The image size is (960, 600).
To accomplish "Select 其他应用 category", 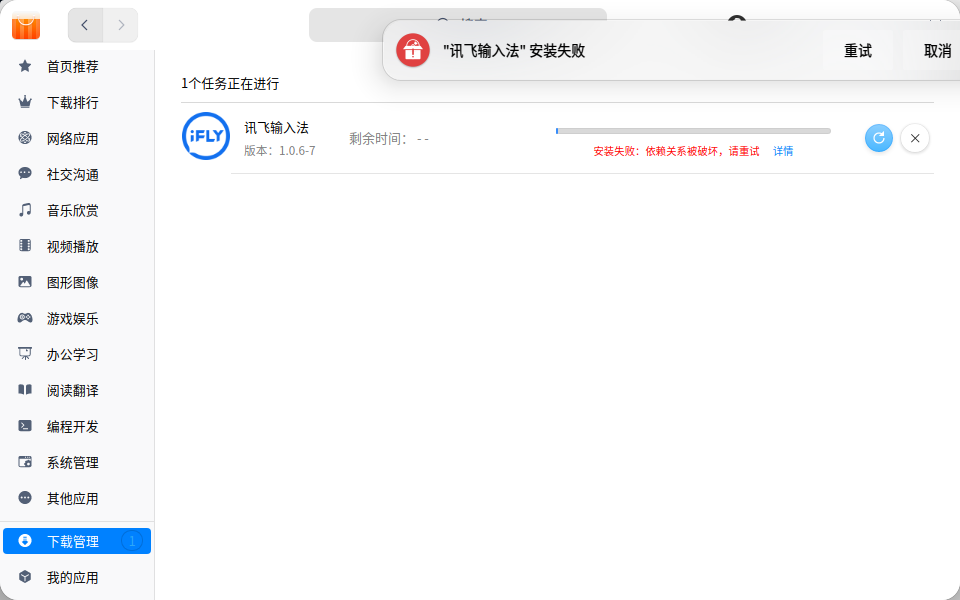I will (77, 498).
